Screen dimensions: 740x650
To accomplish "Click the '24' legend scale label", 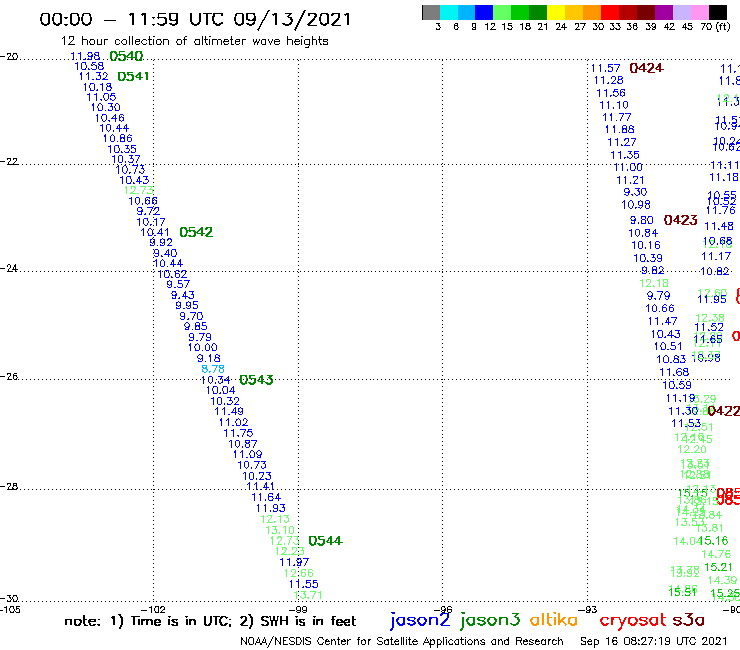I will pyautogui.click(x=561, y=27).
